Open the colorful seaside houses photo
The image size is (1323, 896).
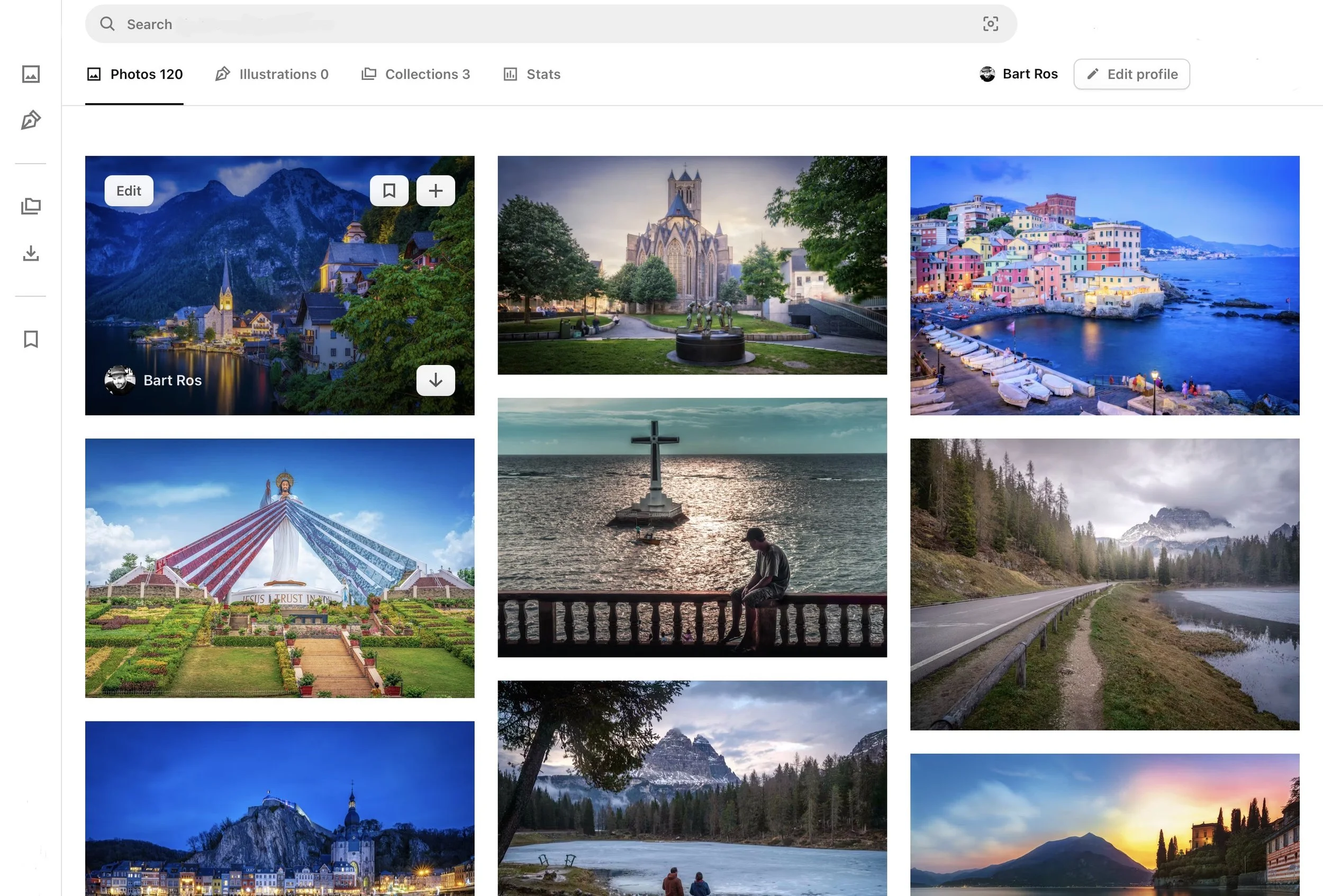(1104, 285)
